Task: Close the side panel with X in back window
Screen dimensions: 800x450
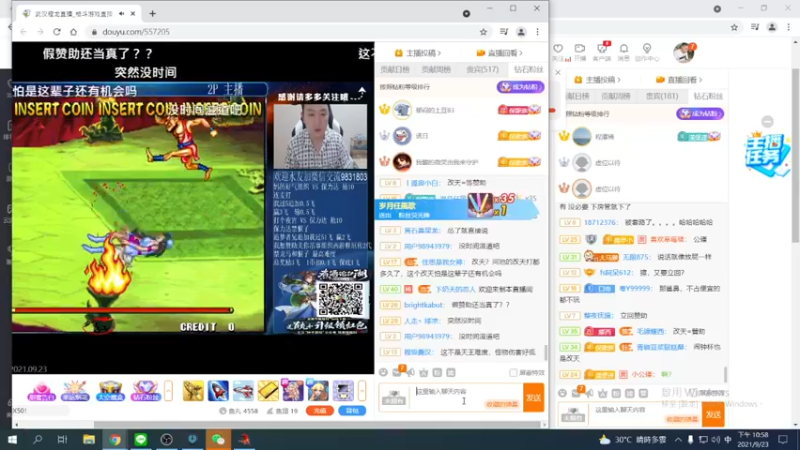Action: coord(558,73)
